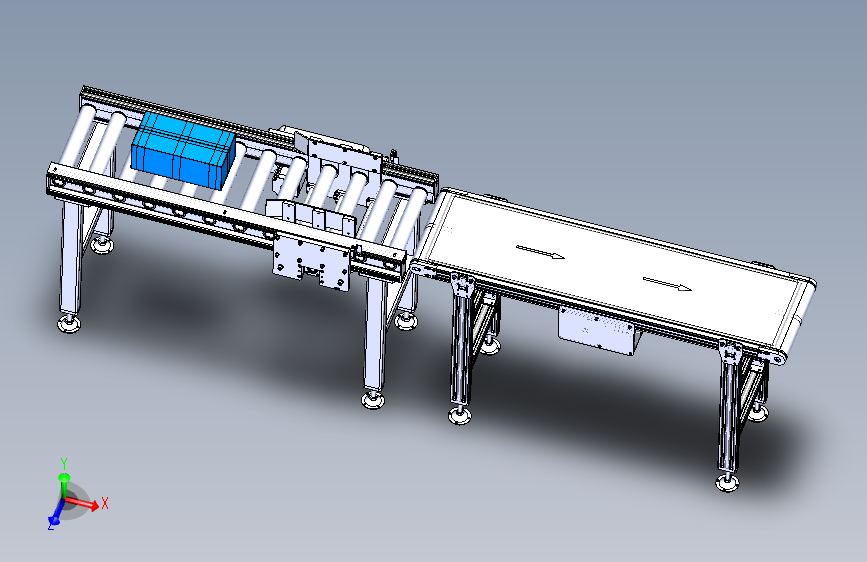Viewport: 867px width, 562px height.
Task: Pick the front-right leveling foot of belt conveyor
Action: click(x=727, y=482)
